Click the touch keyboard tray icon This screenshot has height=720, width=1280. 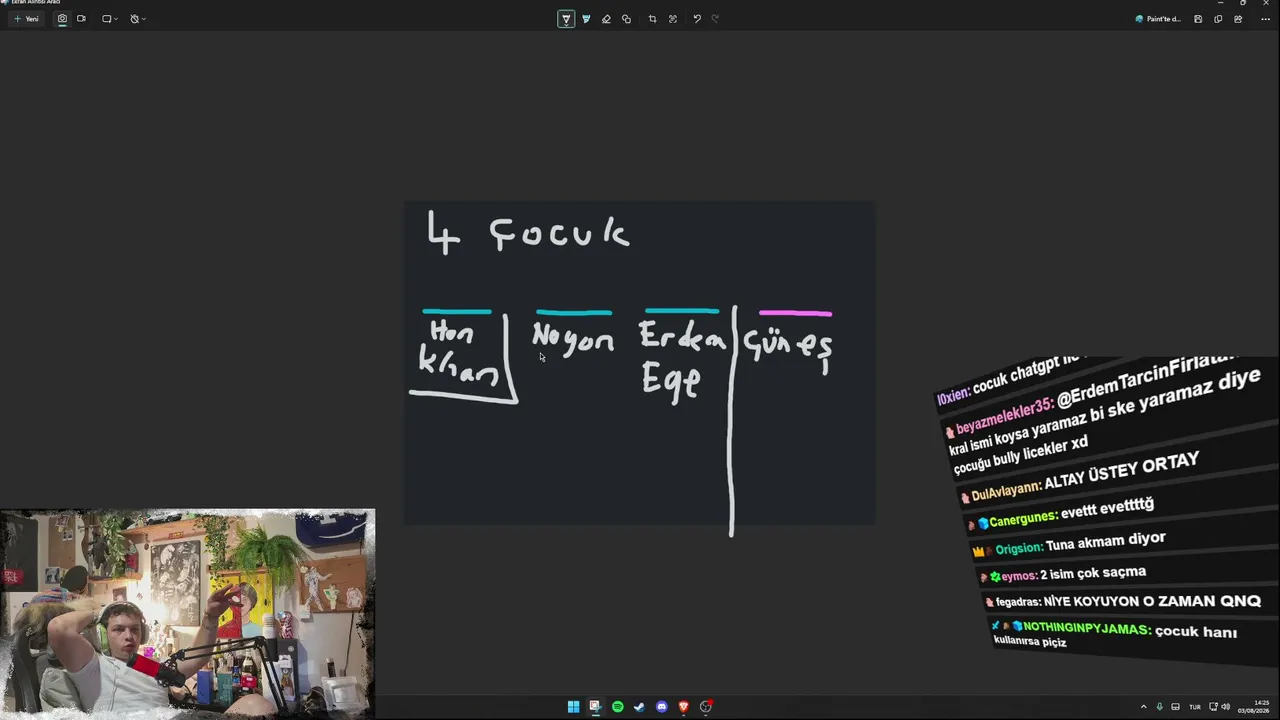[x=1176, y=707]
